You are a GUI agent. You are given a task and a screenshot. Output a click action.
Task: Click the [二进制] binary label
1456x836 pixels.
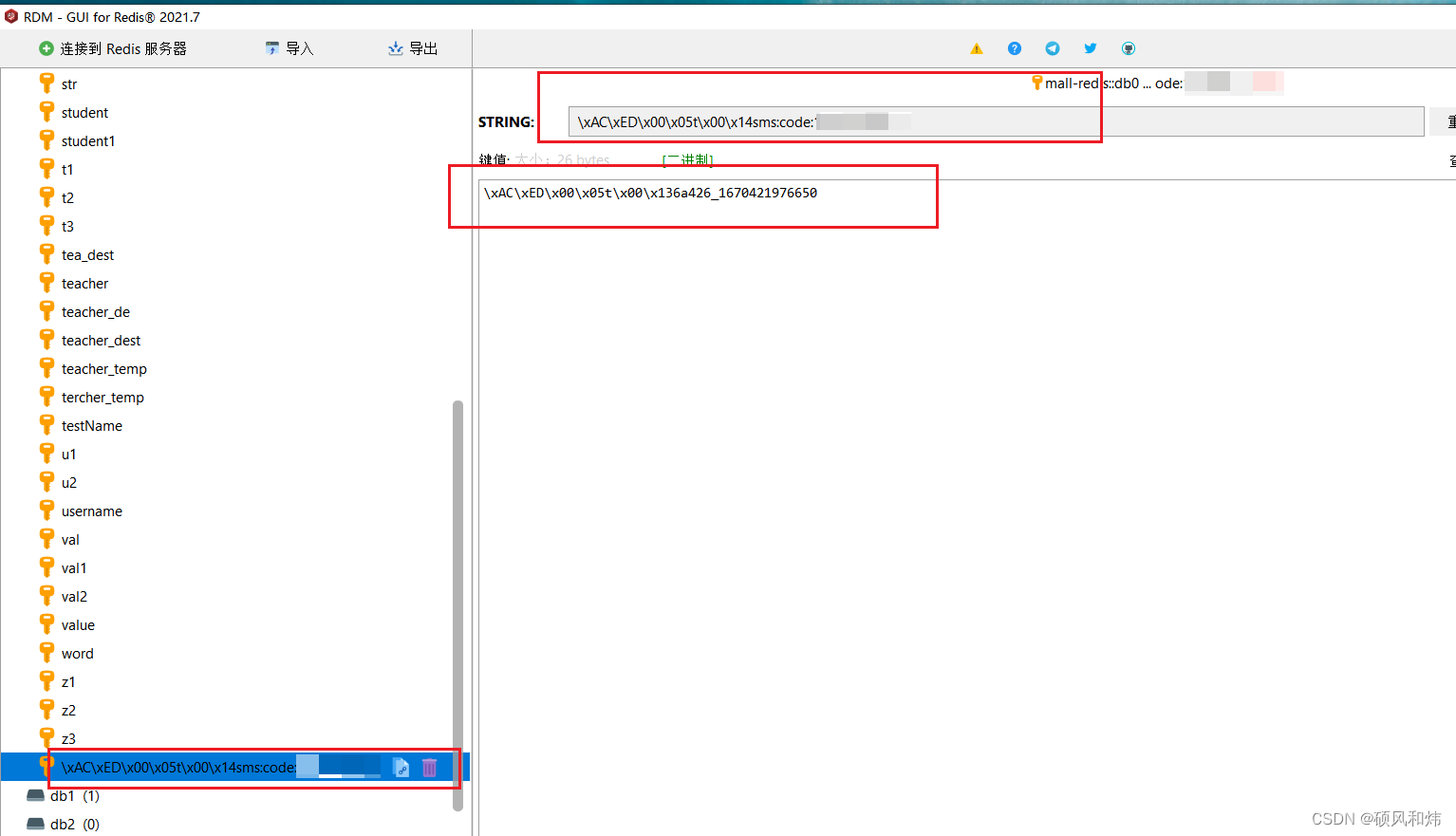point(688,159)
